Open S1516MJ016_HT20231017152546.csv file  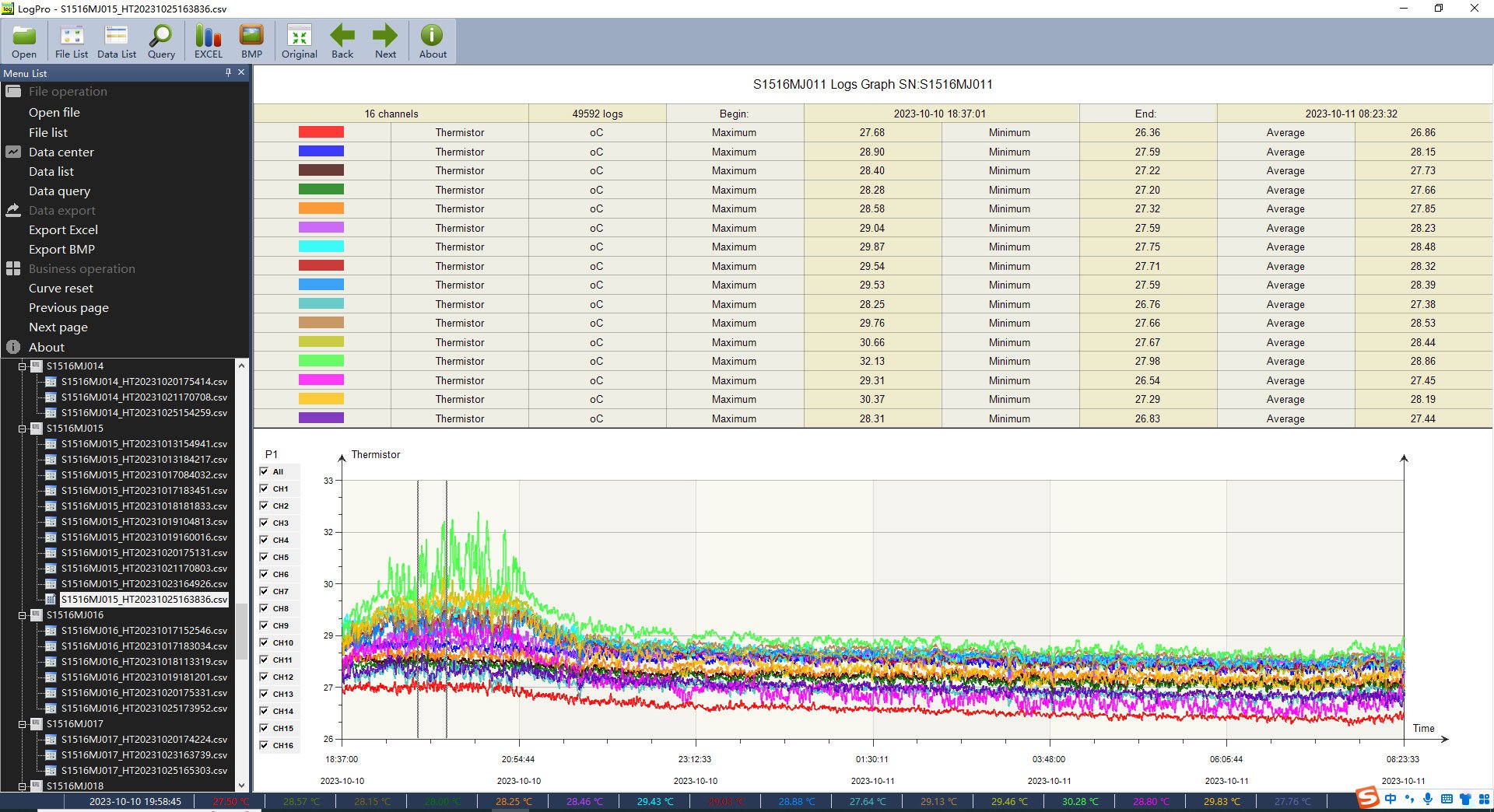(x=144, y=631)
